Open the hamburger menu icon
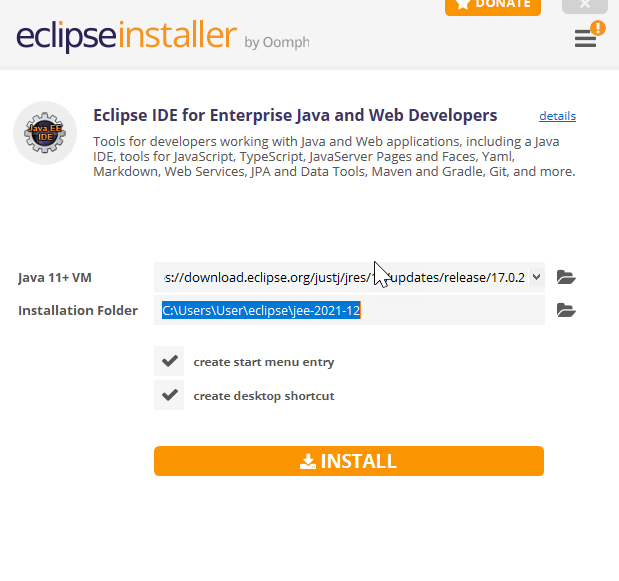Image resolution: width=619 pixels, height=581 pixels. (x=585, y=39)
